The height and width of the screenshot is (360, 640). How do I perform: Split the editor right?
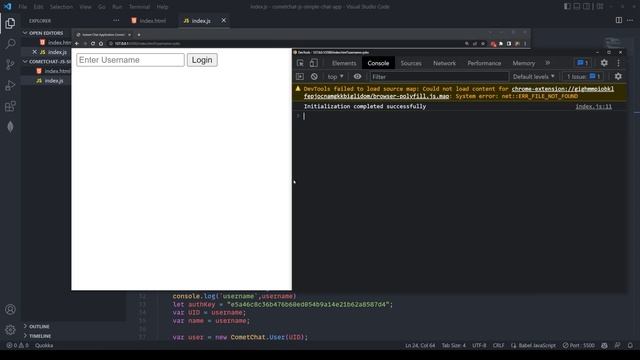[x=619, y=20]
